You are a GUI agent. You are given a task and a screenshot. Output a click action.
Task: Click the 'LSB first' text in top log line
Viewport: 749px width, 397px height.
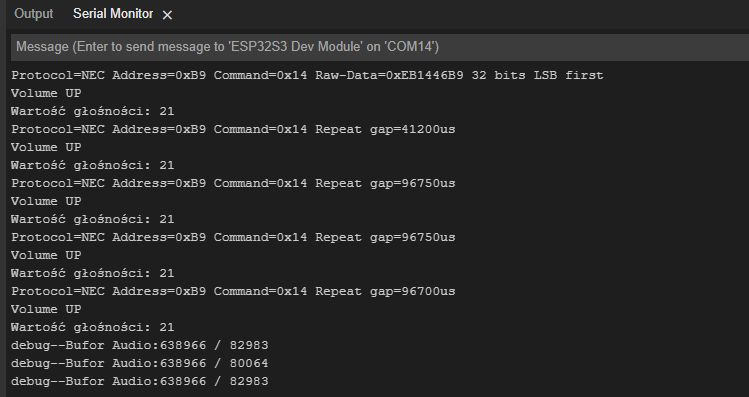(568, 75)
